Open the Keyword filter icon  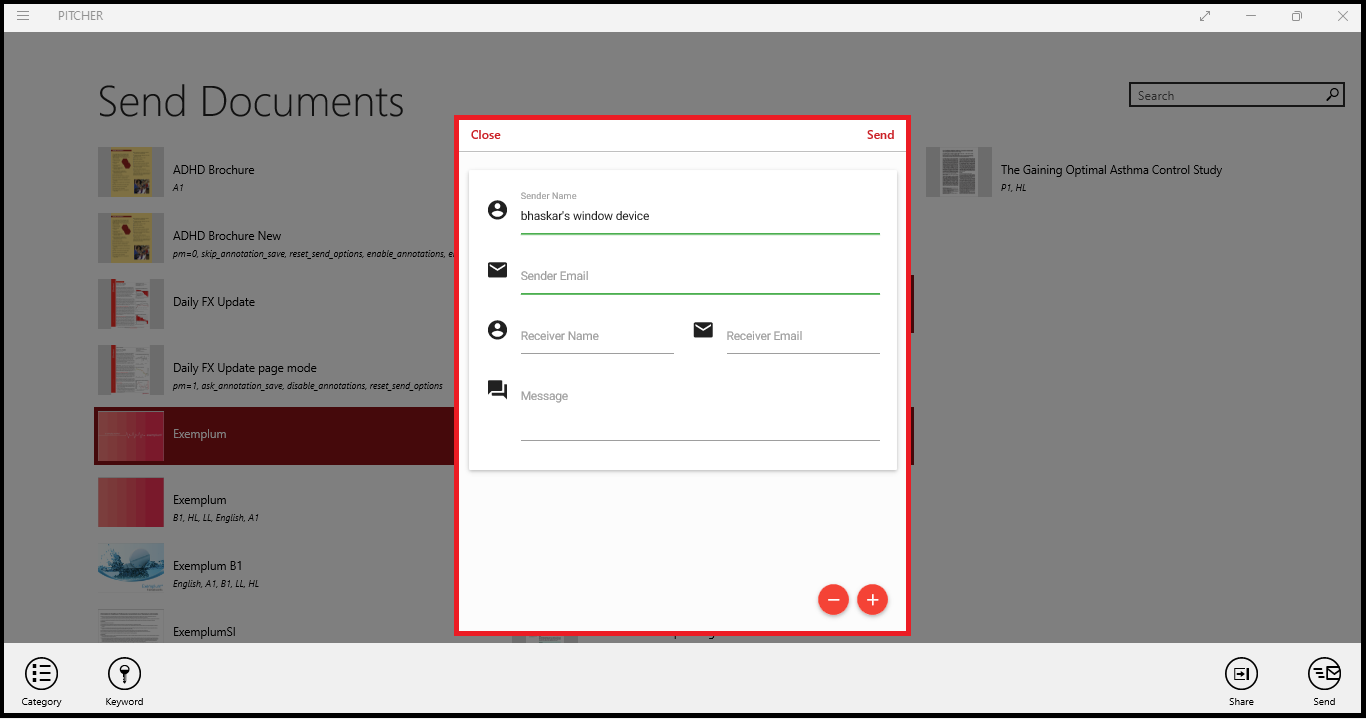tap(124, 674)
